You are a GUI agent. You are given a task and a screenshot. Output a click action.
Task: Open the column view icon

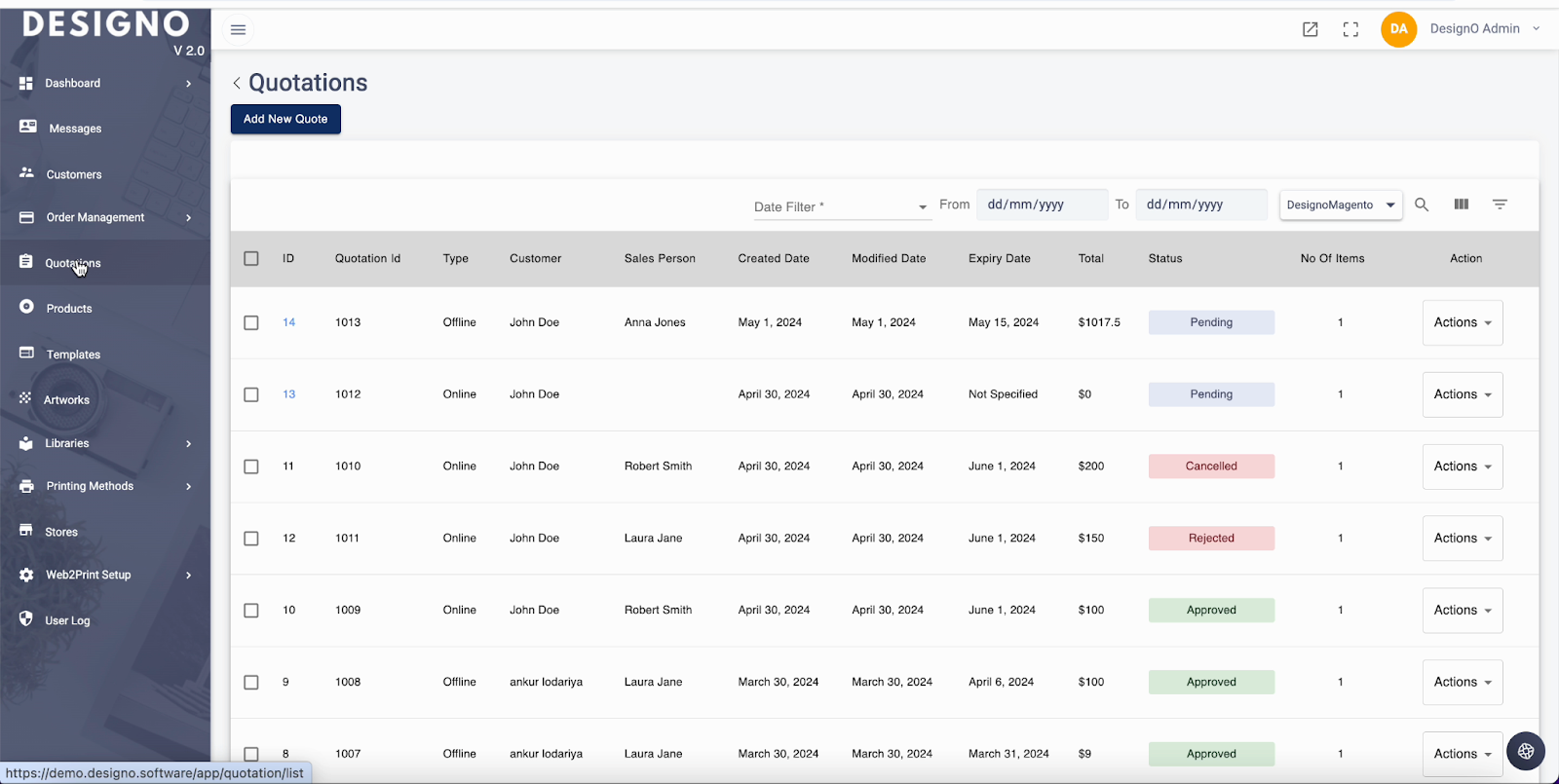[x=1462, y=205]
